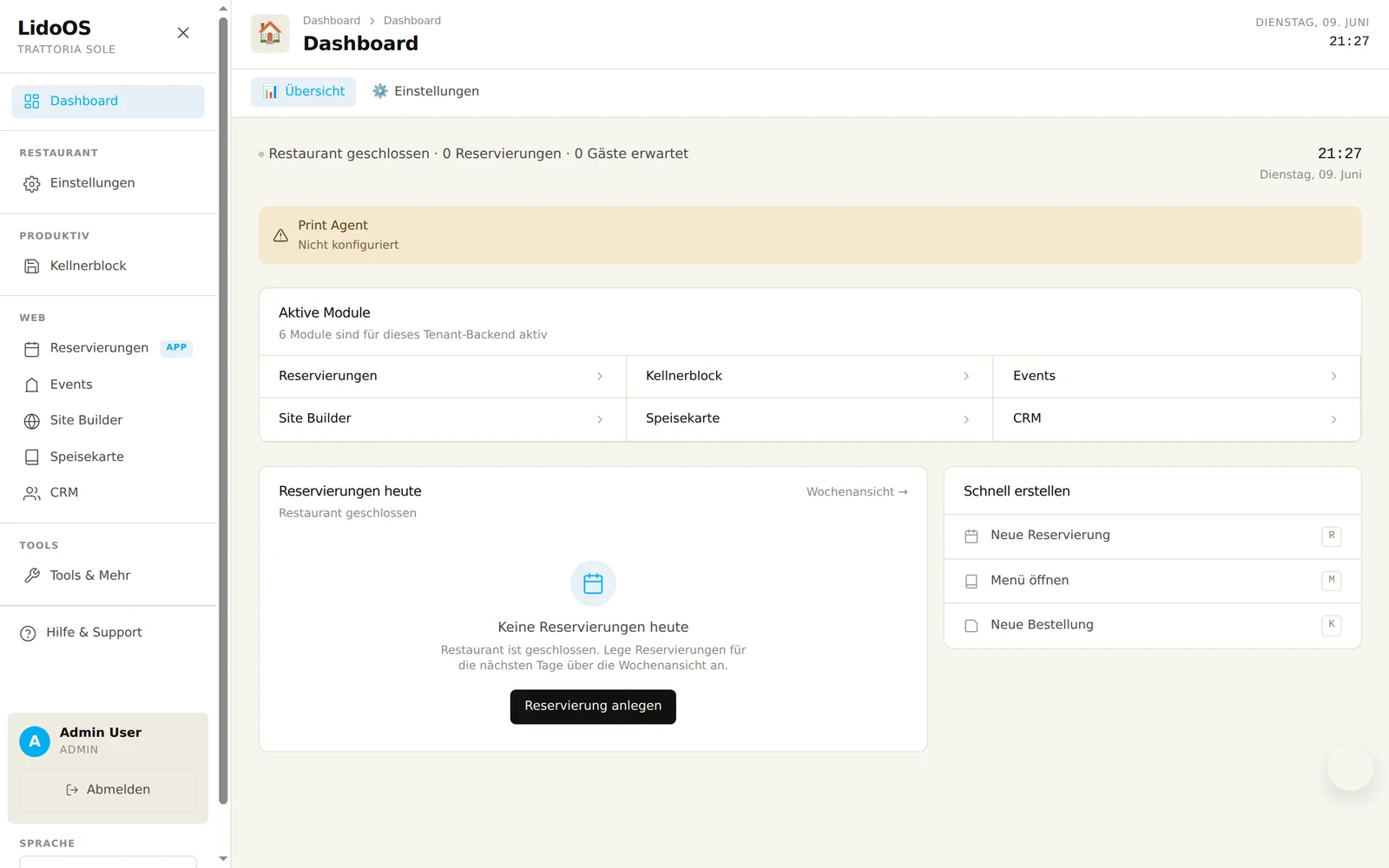Viewport: 1389px width, 868px height.
Task: Open Kellnerblock from the sidebar
Action: [108, 266]
